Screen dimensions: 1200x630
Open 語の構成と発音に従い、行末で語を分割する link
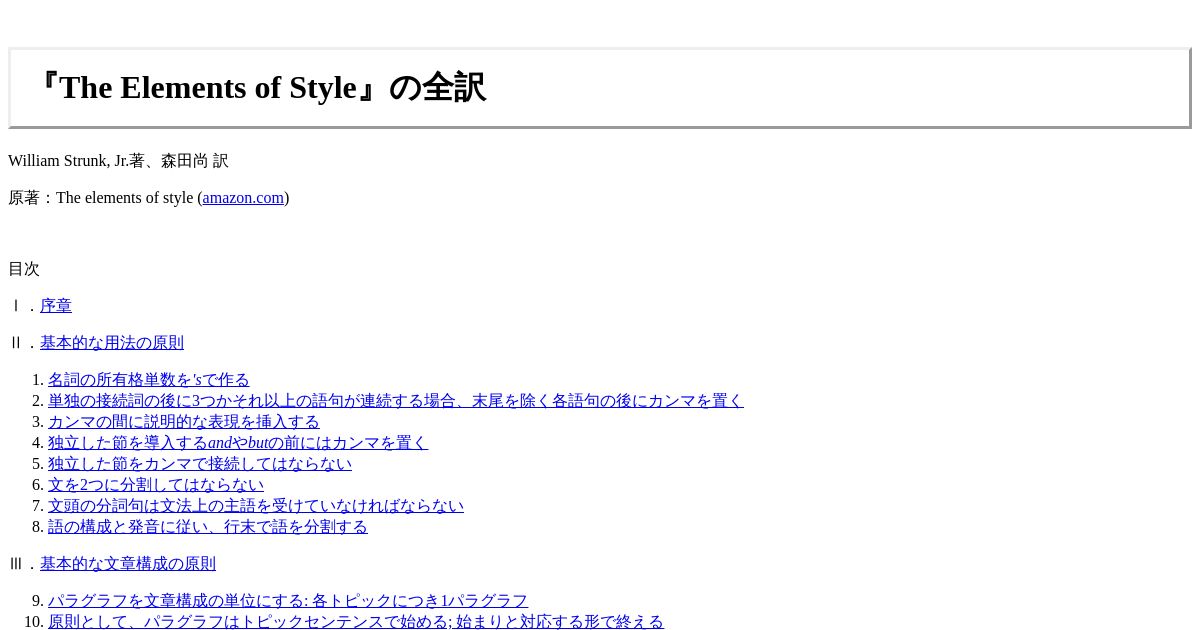(208, 527)
